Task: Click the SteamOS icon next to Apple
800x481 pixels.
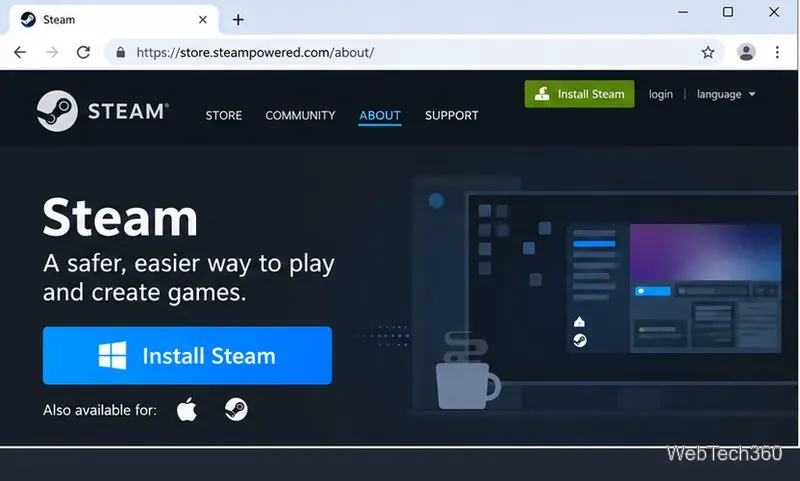Action: tap(236, 410)
